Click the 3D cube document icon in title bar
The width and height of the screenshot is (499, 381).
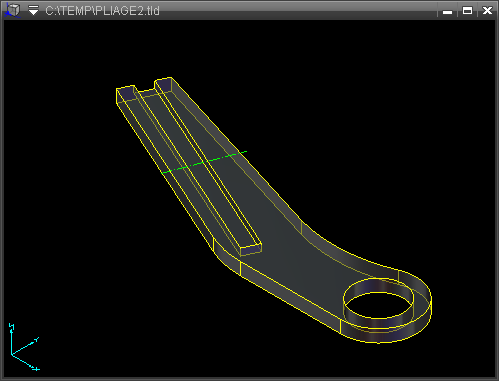coord(13,10)
